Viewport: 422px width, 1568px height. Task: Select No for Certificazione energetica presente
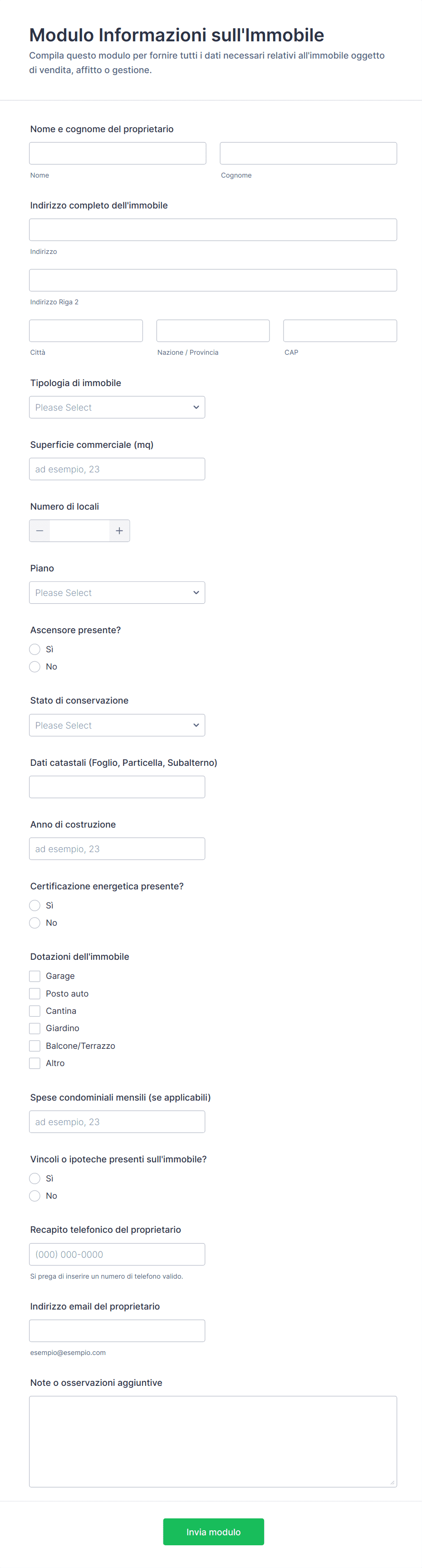coord(34,923)
